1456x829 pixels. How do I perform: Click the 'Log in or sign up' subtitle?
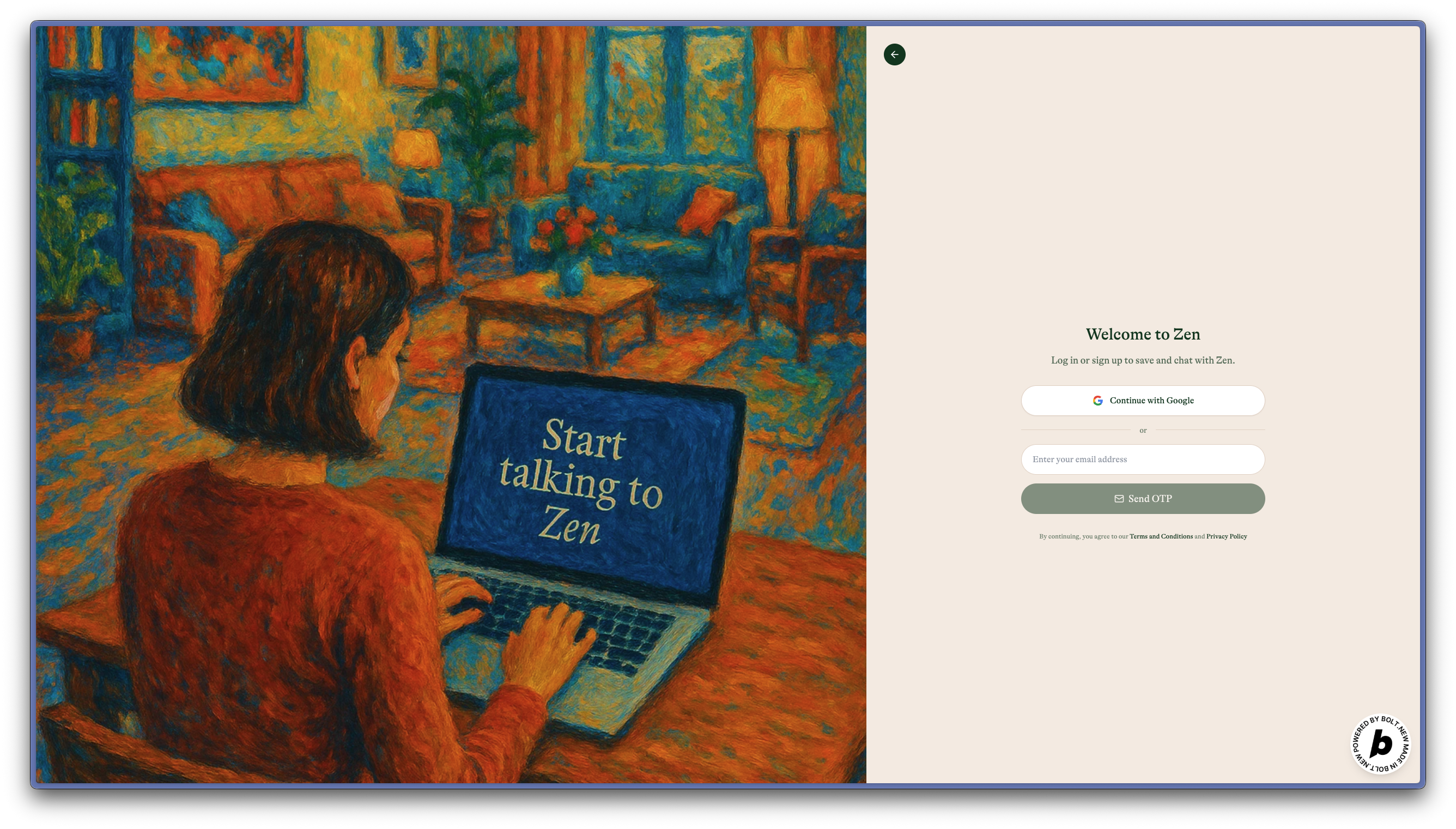click(x=1142, y=360)
